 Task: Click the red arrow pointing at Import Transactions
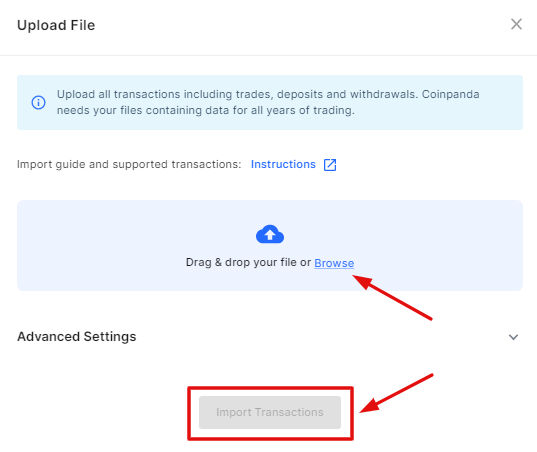tap(397, 393)
